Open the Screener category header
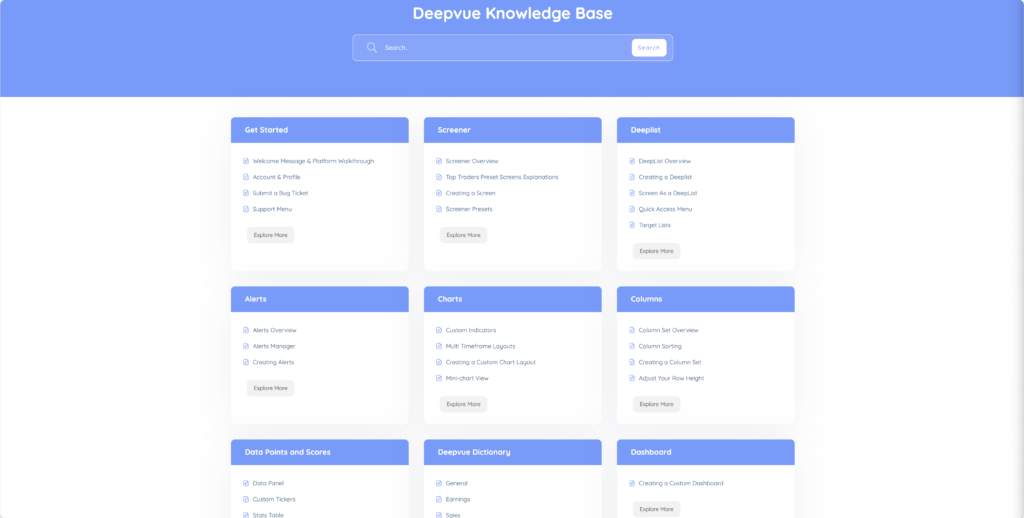The image size is (1024, 518). [x=513, y=130]
